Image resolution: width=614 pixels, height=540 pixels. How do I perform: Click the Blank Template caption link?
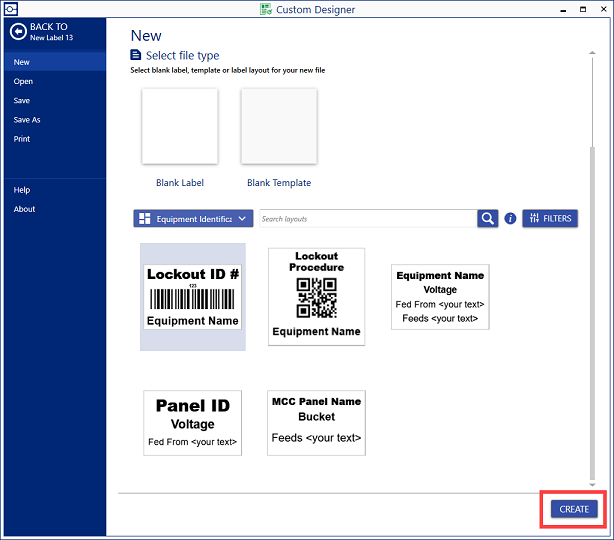pos(279,182)
